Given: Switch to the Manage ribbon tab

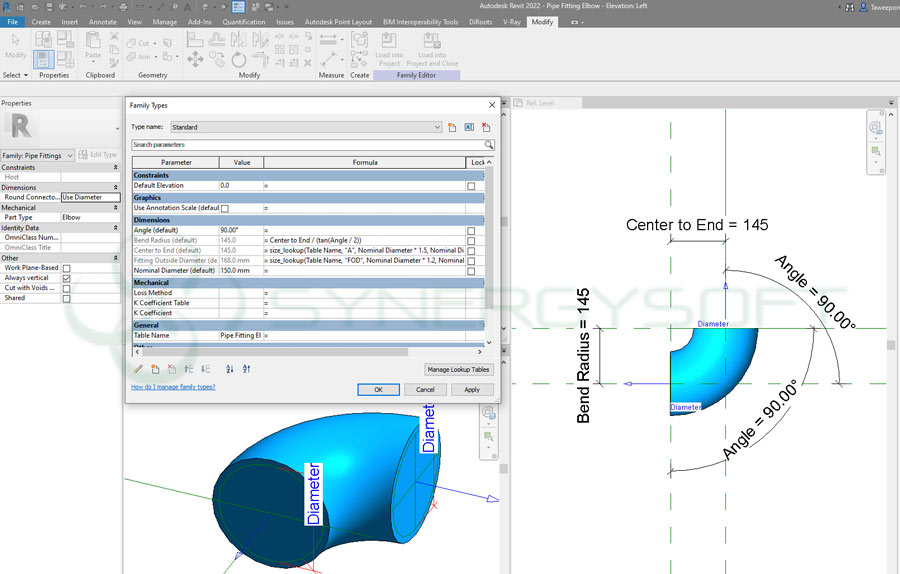Looking at the screenshot, I should pos(165,21).
